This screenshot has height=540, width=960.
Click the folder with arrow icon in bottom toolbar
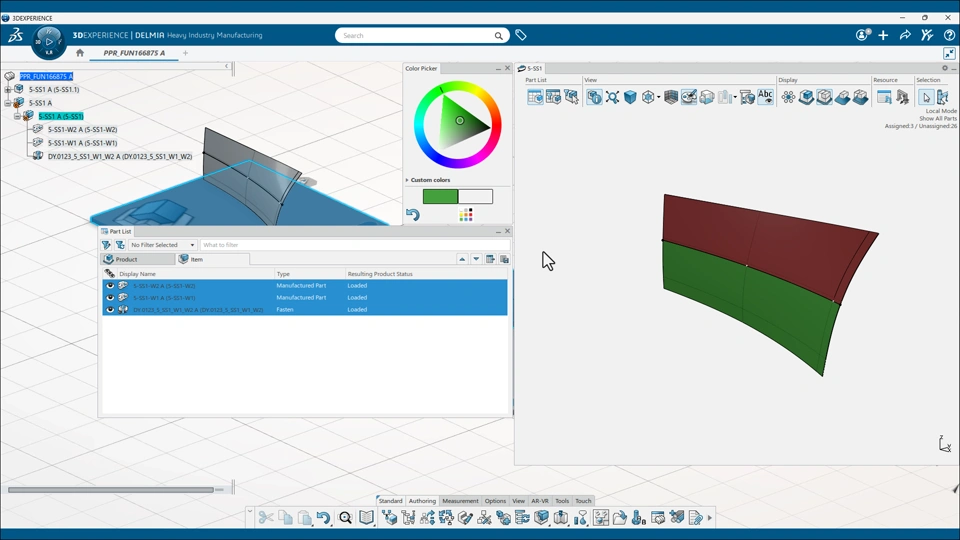coord(620,518)
